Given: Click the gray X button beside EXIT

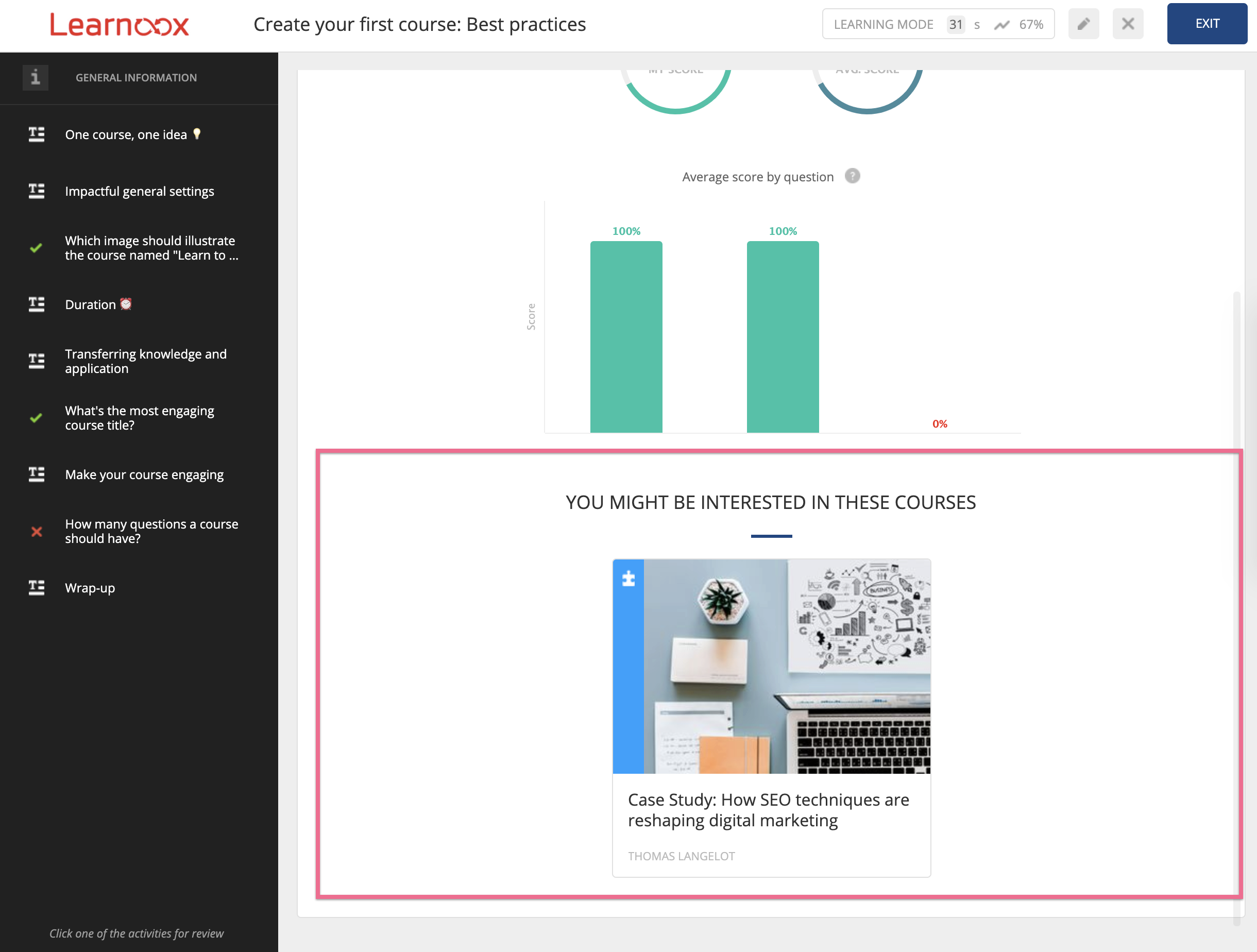Looking at the screenshot, I should [x=1127, y=24].
